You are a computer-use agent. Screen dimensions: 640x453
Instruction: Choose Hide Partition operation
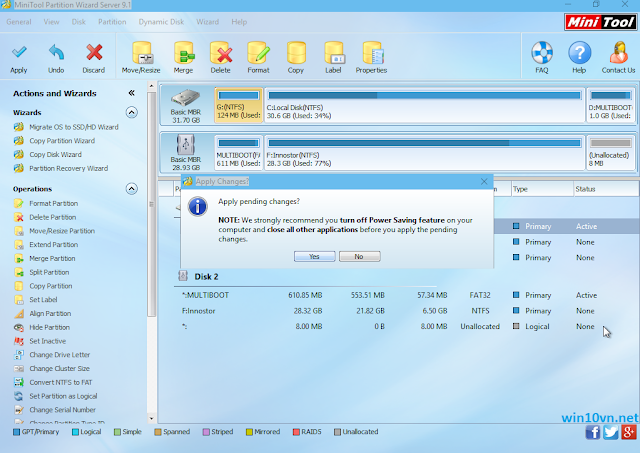coord(49,327)
